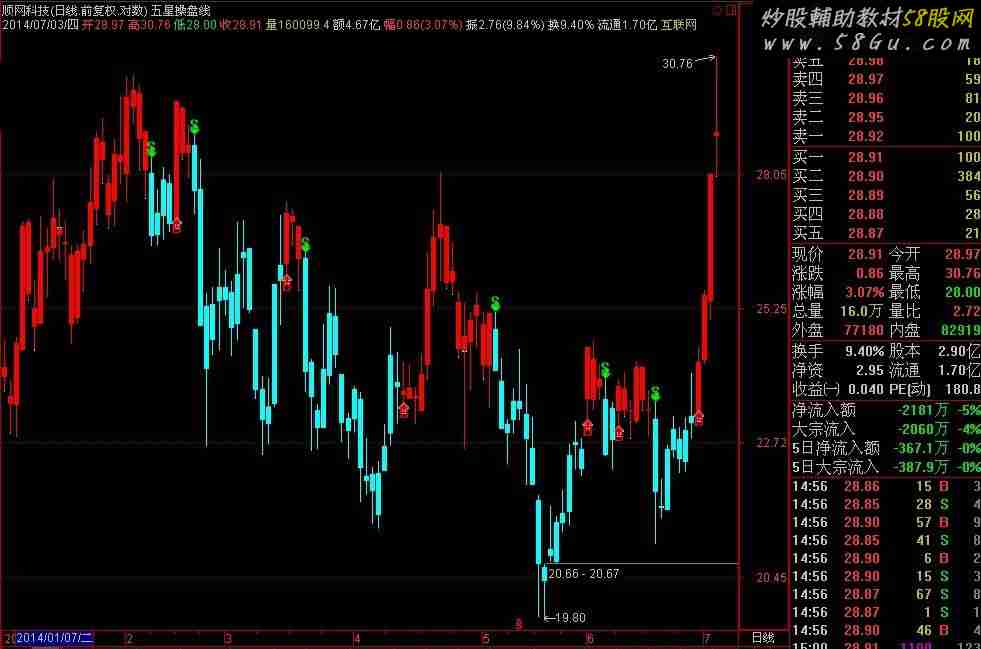Click the 日线 period tab below the chart
This screenshot has height=649, width=981.
point(763,637)
